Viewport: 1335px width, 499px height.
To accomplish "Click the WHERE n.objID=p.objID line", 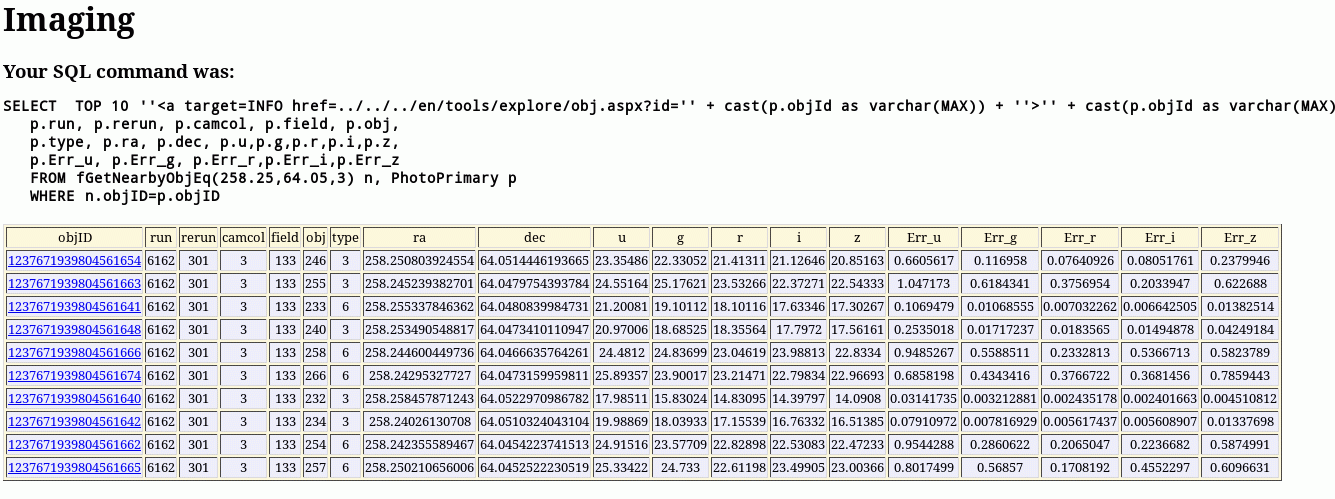I will coord(125,196).
